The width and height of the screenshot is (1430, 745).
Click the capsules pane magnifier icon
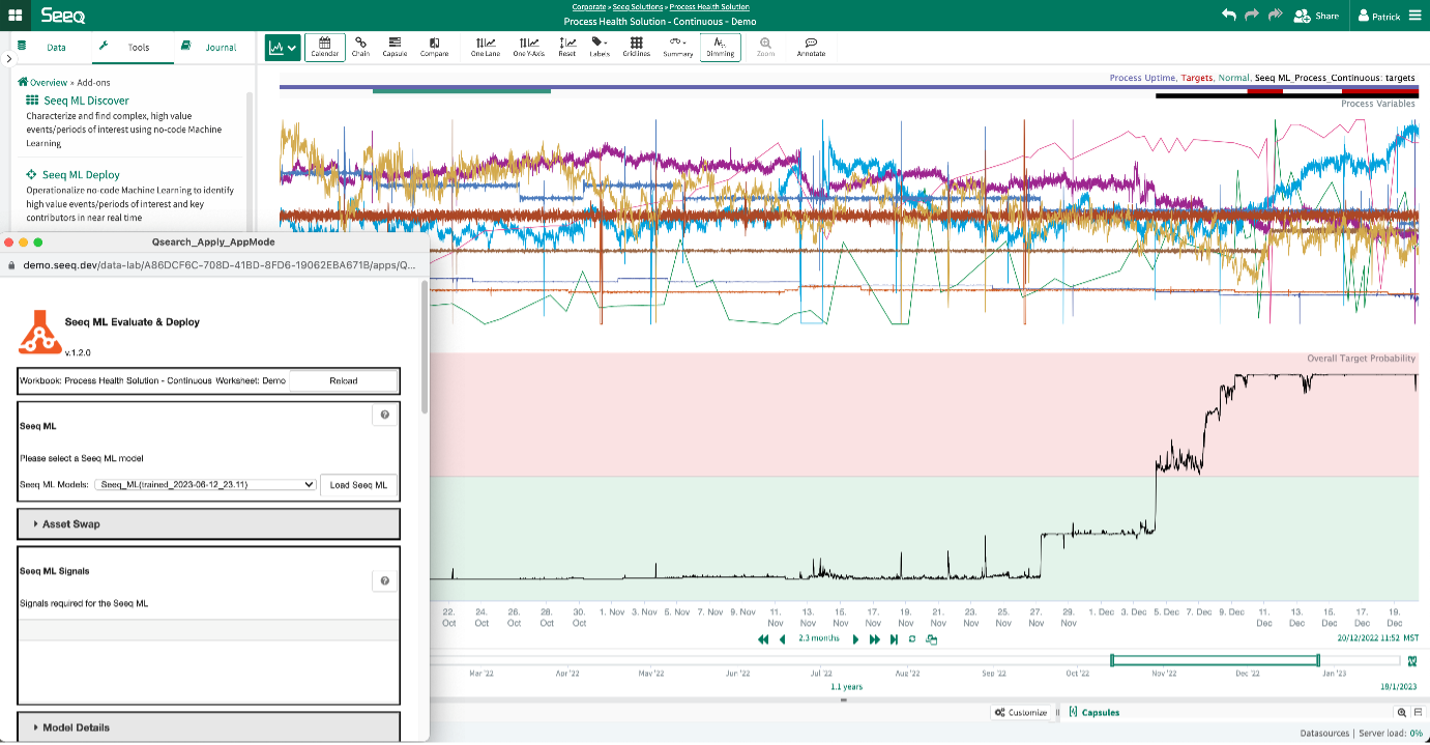click(x=1401, y=712)
